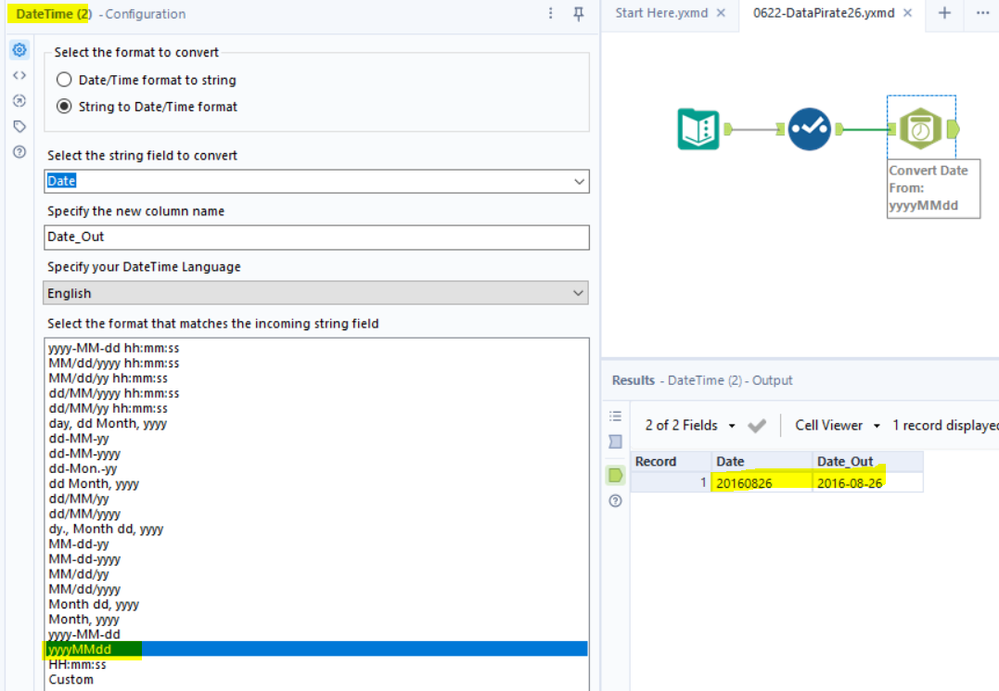Select the highlighted yyyyMMdd format
The height and width of the screenshot is (691, 999).
tap(317, 649)
